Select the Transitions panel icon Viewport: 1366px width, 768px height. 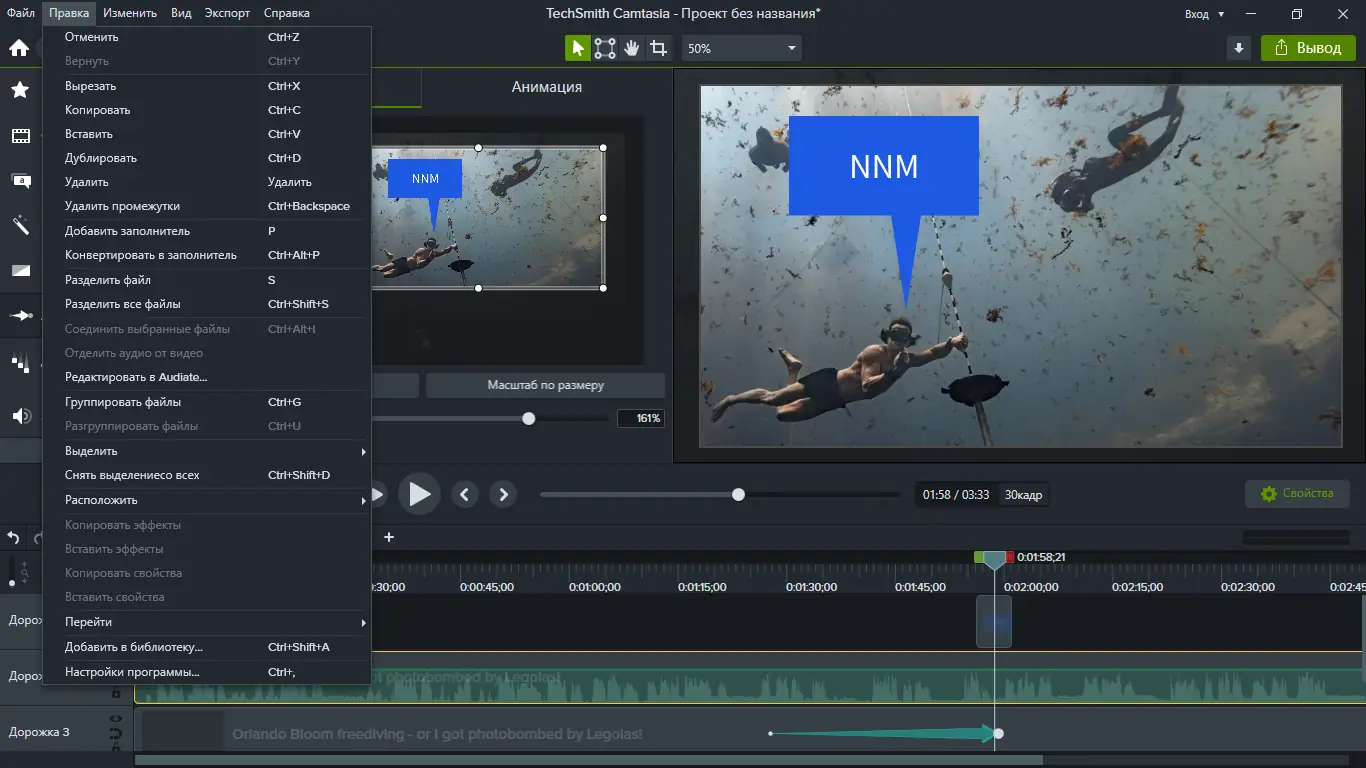point(21,270)
